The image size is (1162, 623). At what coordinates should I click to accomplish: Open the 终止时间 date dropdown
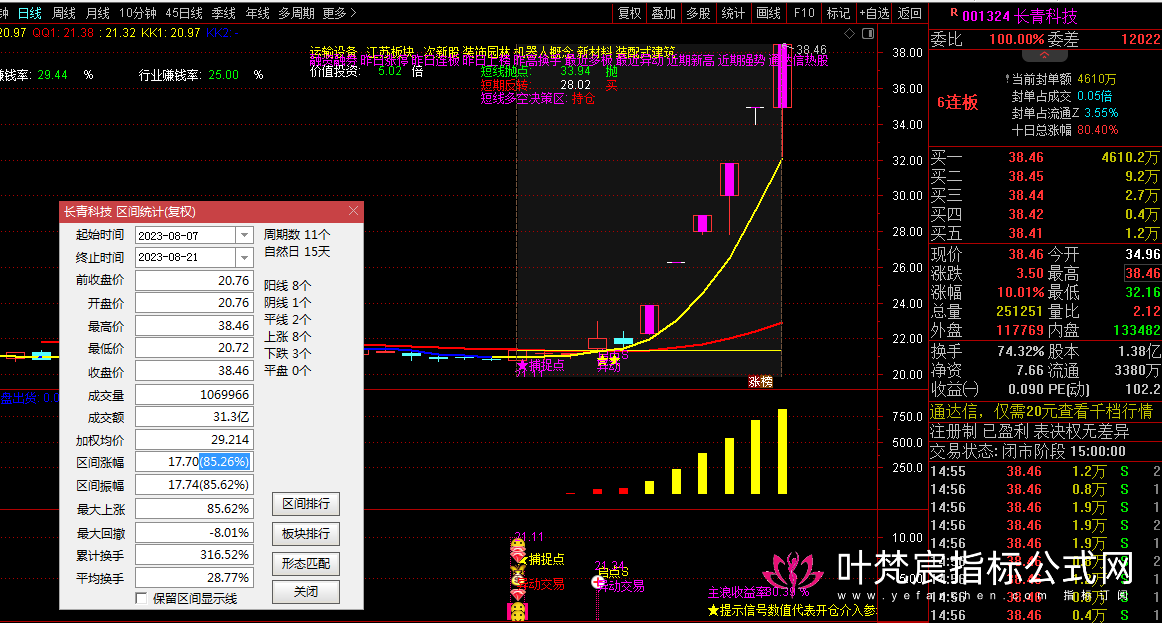pos(245,257)
